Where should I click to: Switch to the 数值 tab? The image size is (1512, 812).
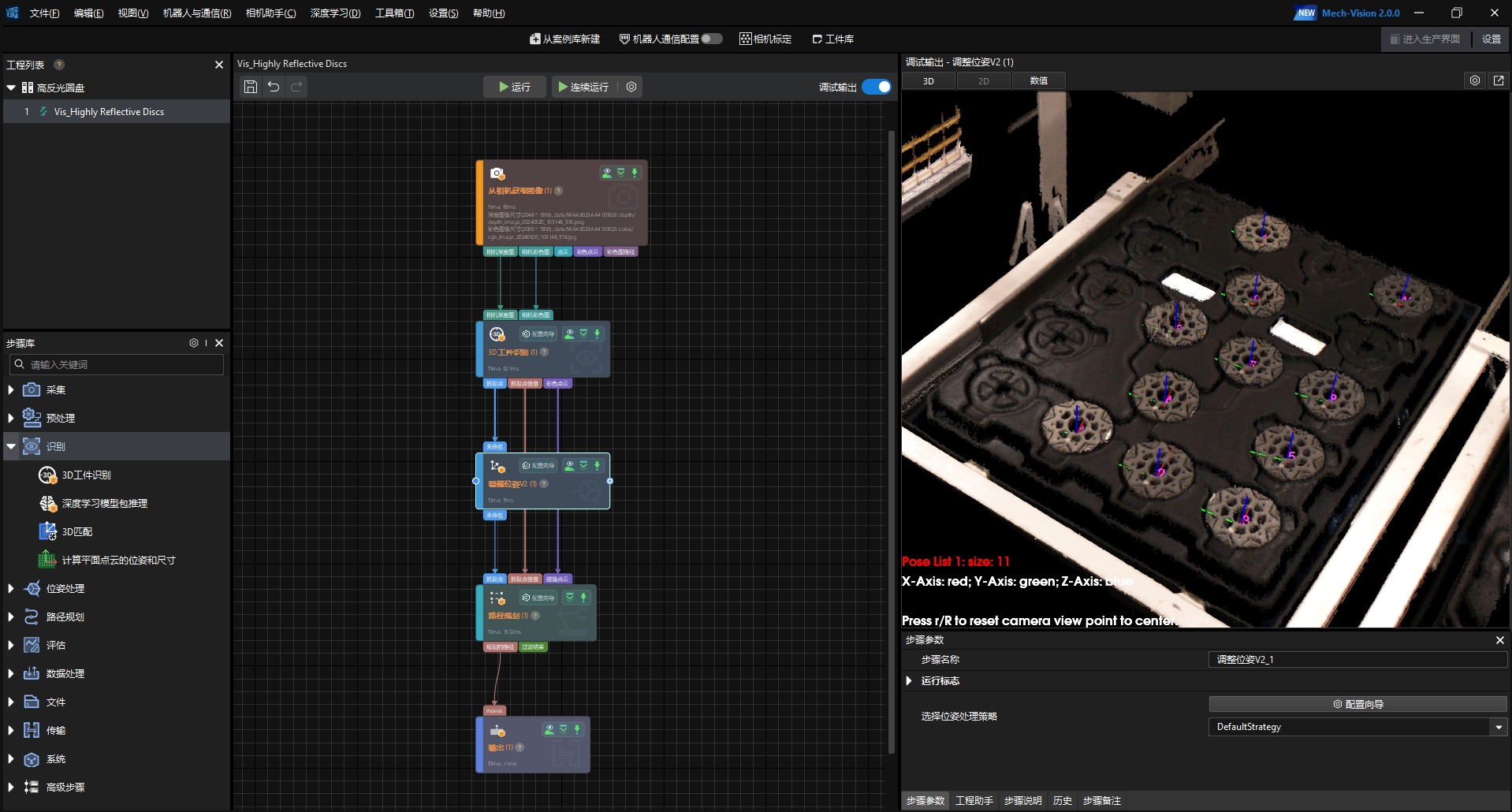point(1038,80)
